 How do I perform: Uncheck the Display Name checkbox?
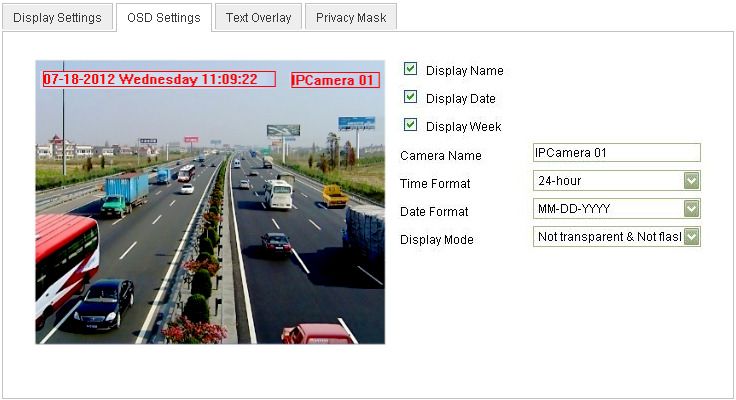point(410,69)
